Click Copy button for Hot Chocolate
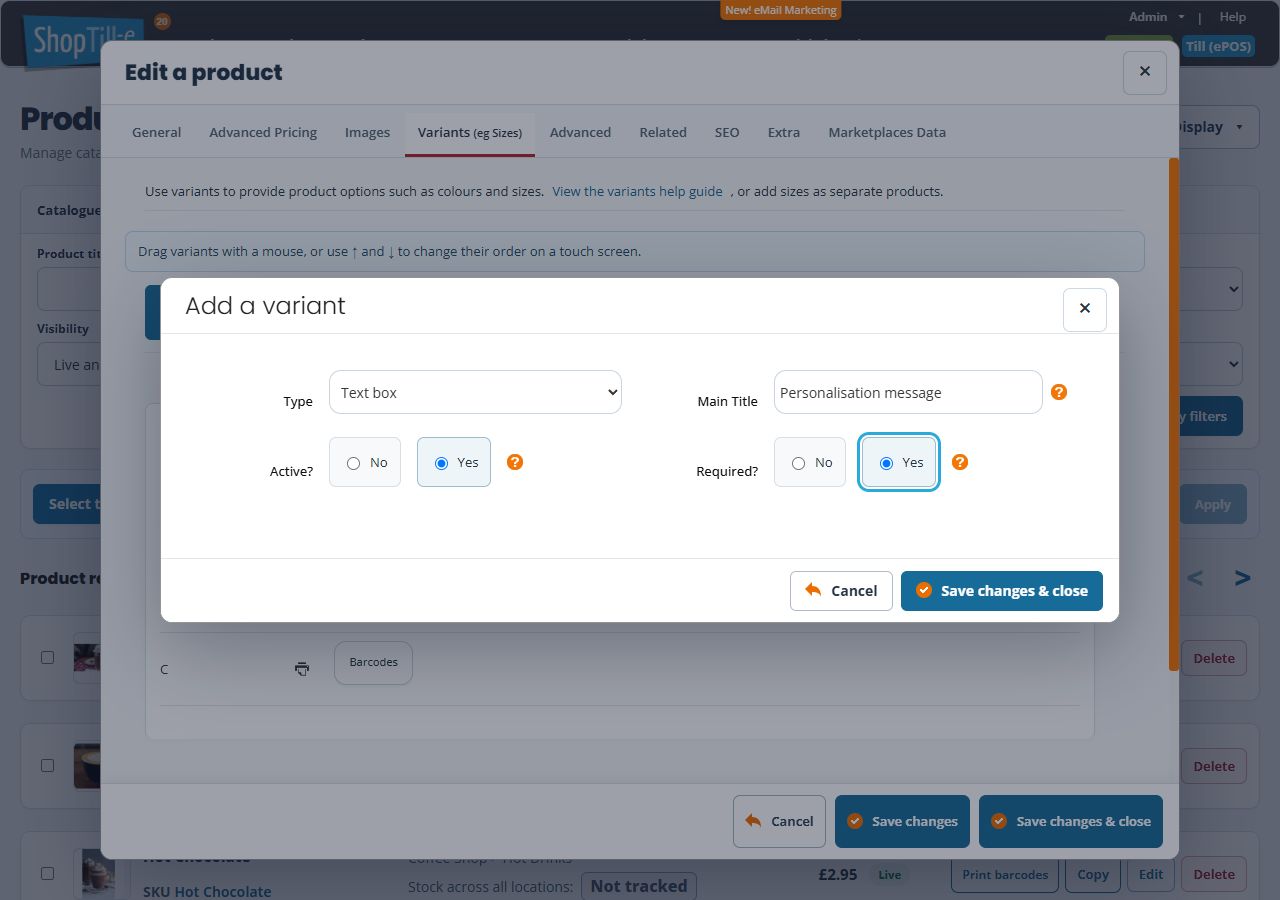Screen dimensions: 1280x900 tap(1093, 874)
